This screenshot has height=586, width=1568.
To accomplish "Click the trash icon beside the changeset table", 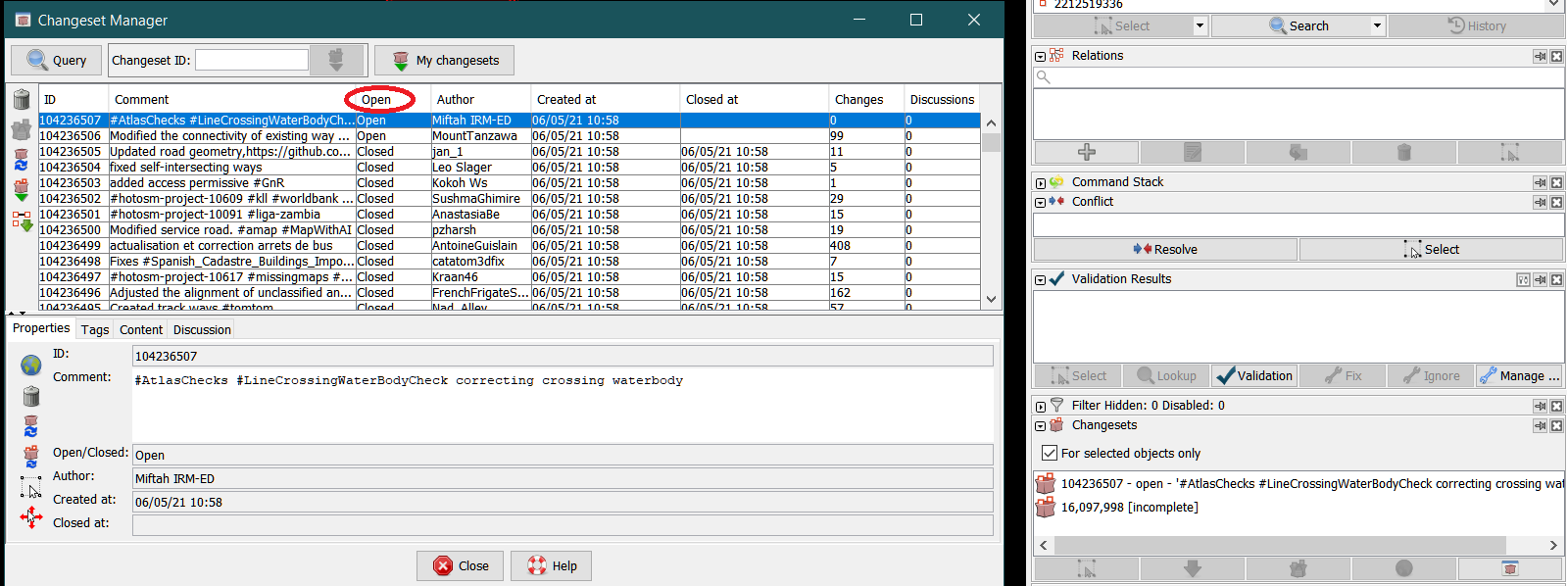I will coord(22,99).
